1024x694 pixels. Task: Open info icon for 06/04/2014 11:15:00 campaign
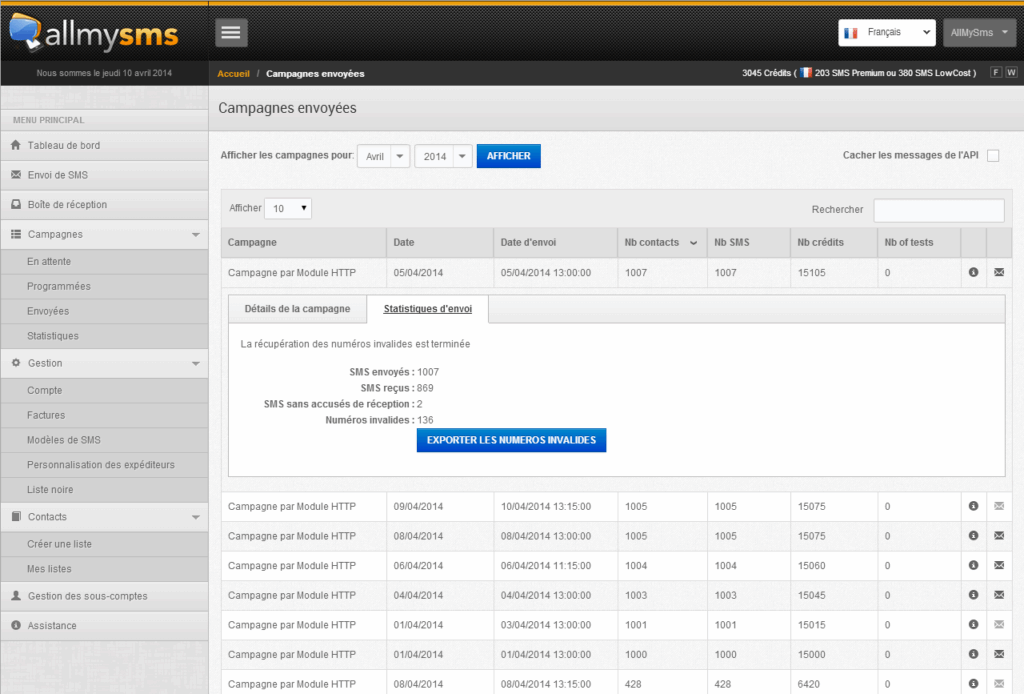pyautogui.click(x=973, y=565)
